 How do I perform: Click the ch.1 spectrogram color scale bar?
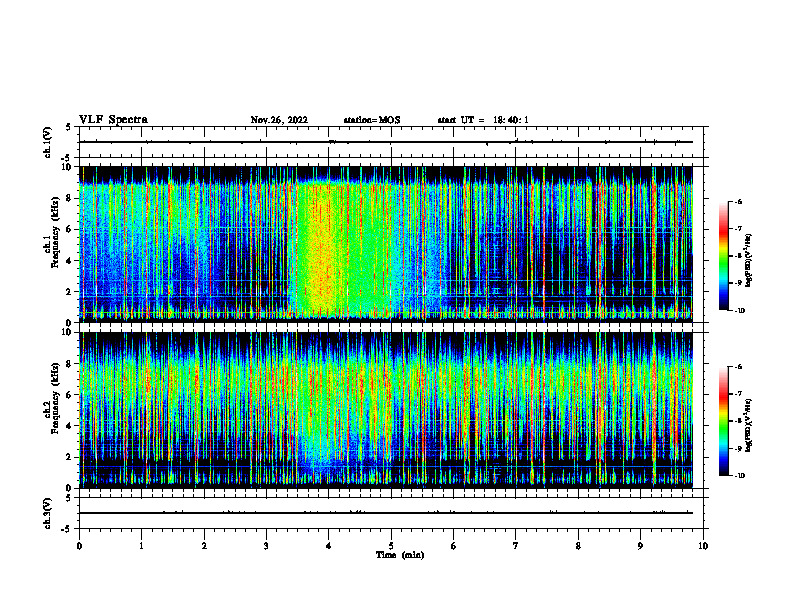click(723, 256)
